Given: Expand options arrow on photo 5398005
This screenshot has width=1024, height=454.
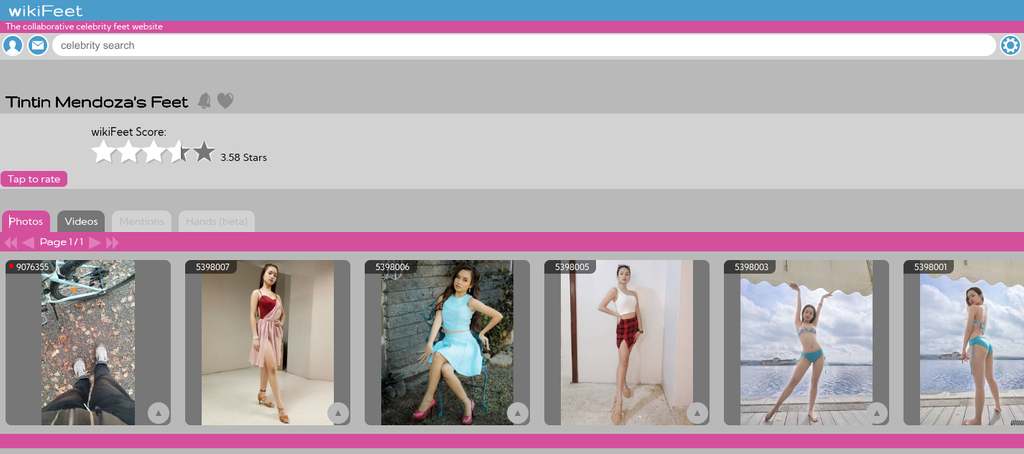Looking at the screenshot, I should click(x=697, y=413).
